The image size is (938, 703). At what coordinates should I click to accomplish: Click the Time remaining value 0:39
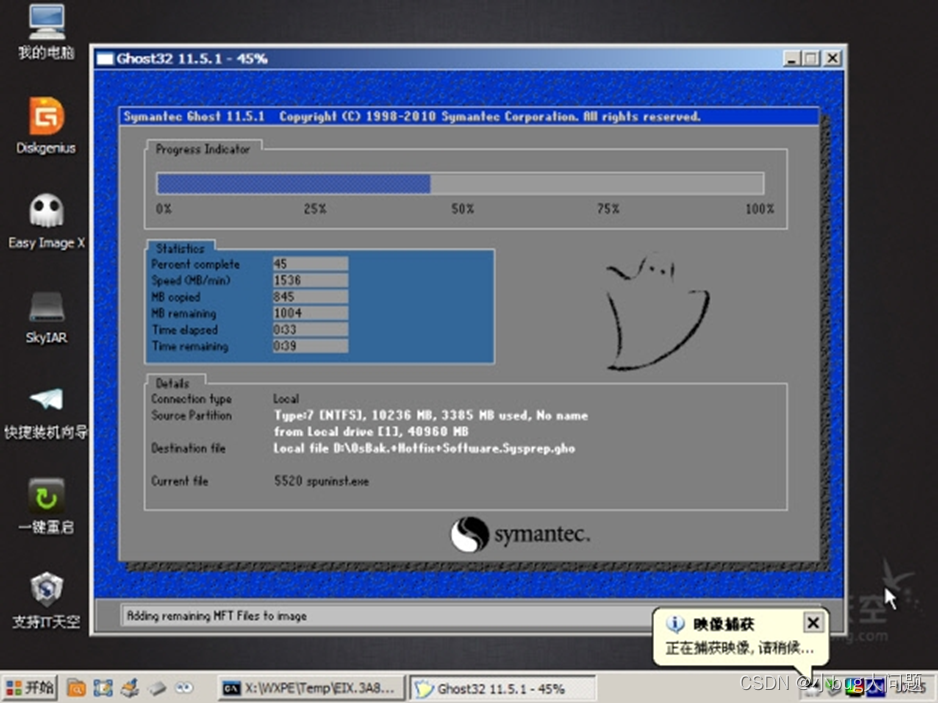[x=310, y=346]
